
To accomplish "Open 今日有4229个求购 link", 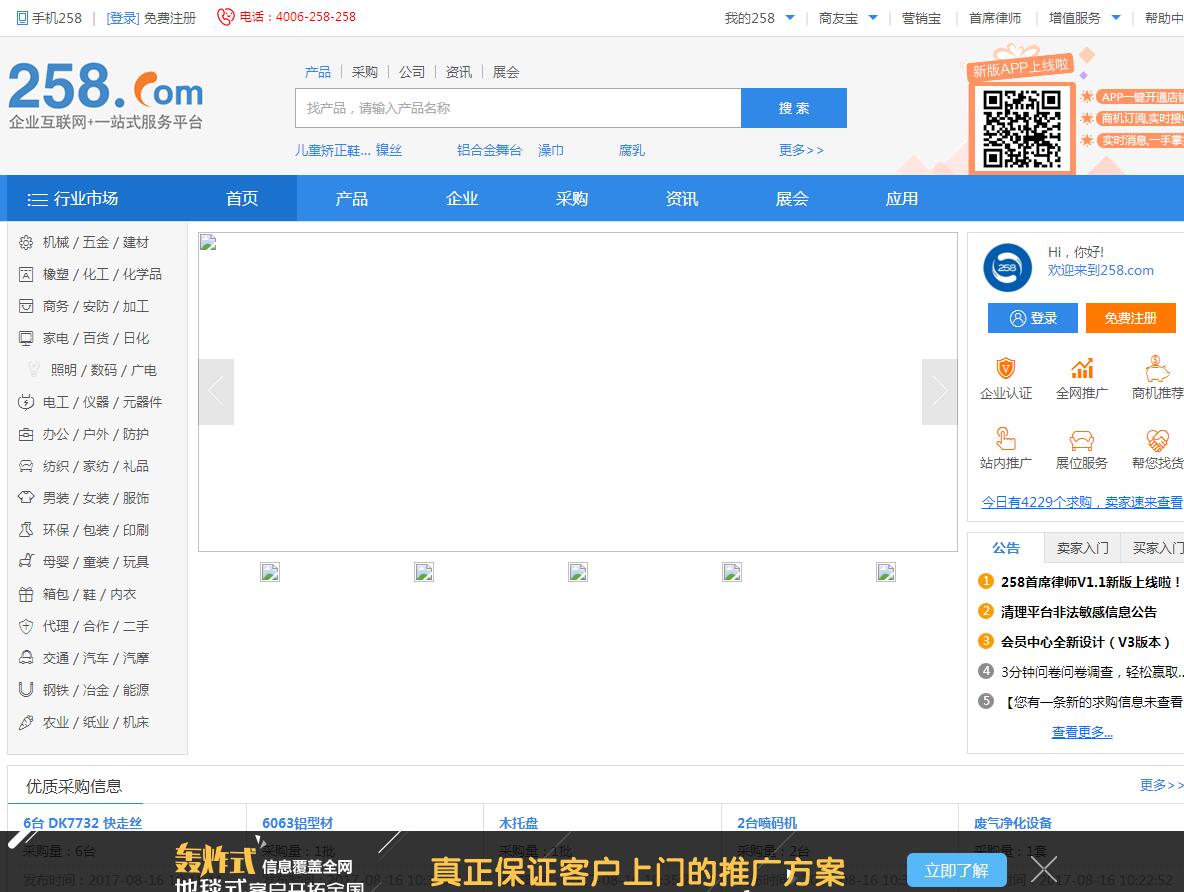I will 1081,502.
